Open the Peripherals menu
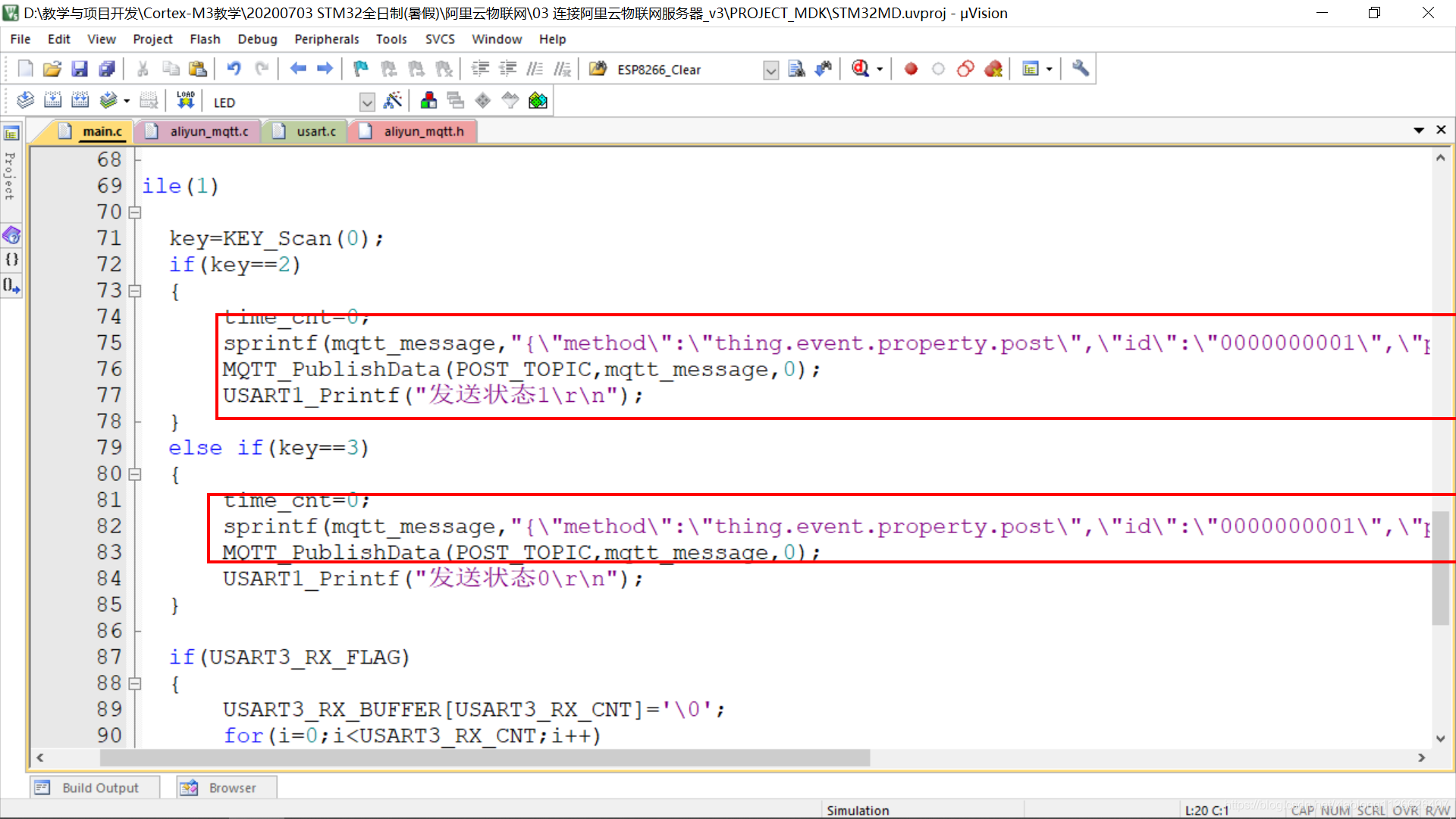The width and height of the screenshot is (1456, 819). [x=326, y=39]
